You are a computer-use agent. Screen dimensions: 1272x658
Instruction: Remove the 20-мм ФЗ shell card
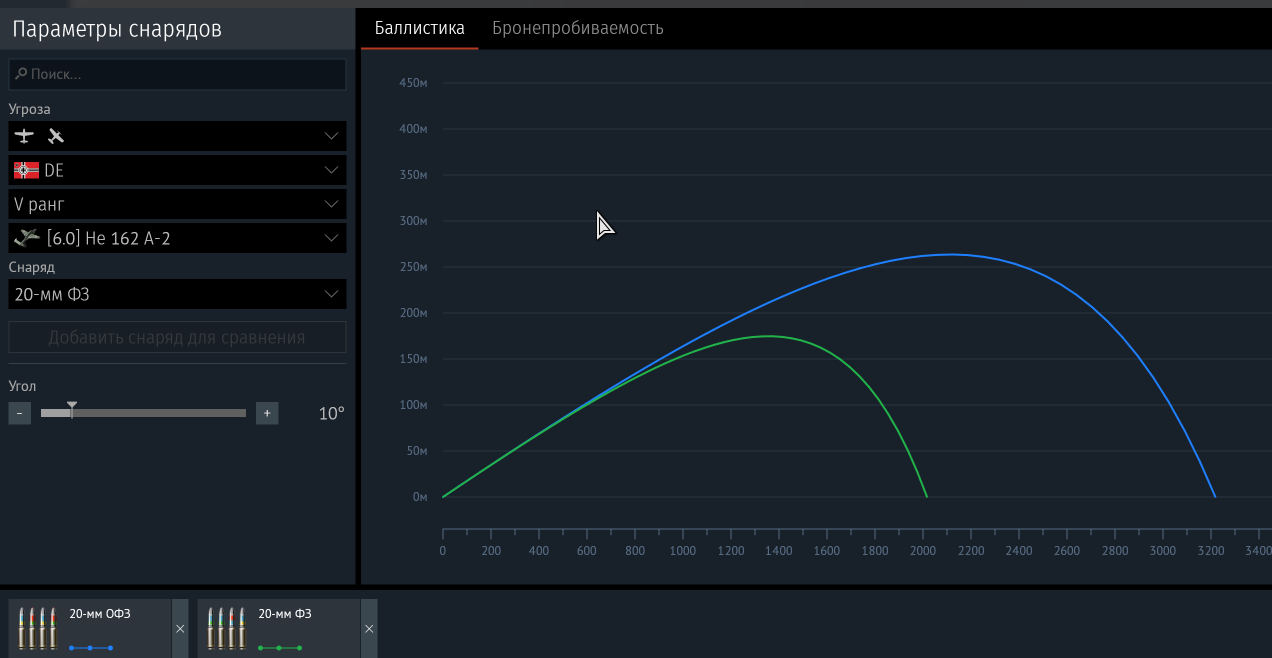point(369,629)
